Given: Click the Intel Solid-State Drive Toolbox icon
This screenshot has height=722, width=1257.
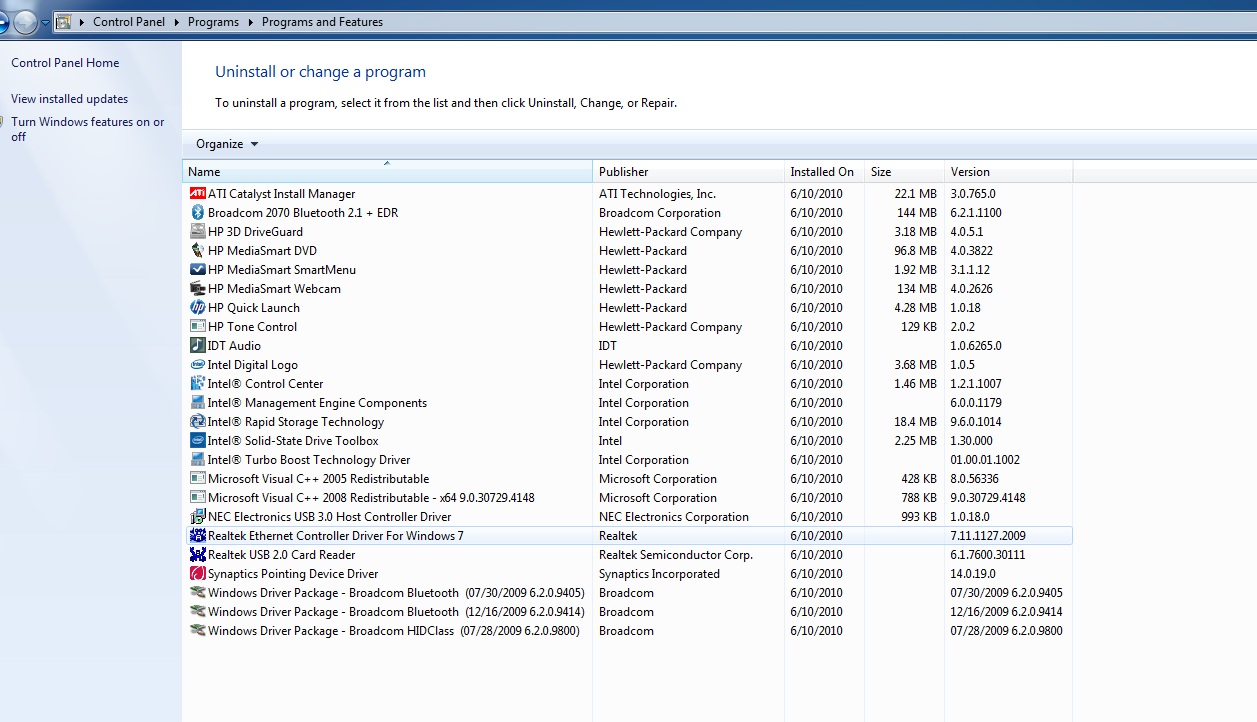Looking at the screenshot, I should pos(197,441).
